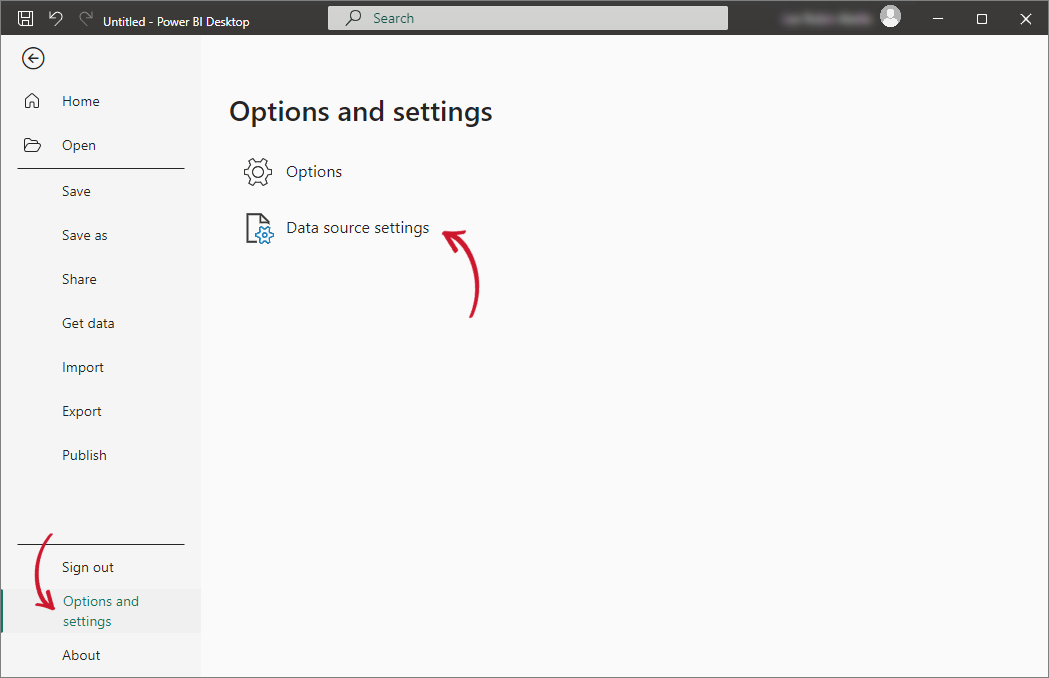
Task: Select Options and settings menu entry
Action: tap(100, 610)
